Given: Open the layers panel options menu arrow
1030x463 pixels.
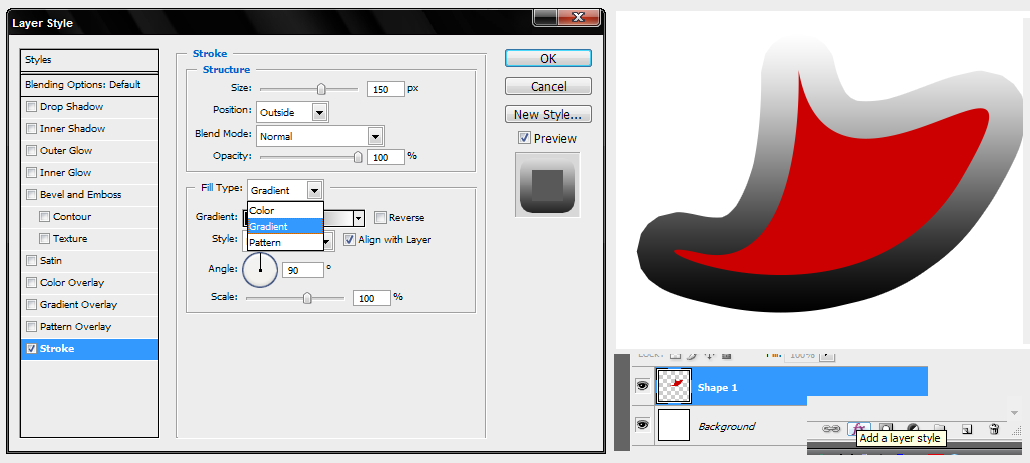Looking at the screenshot, I should (1014, 412).
